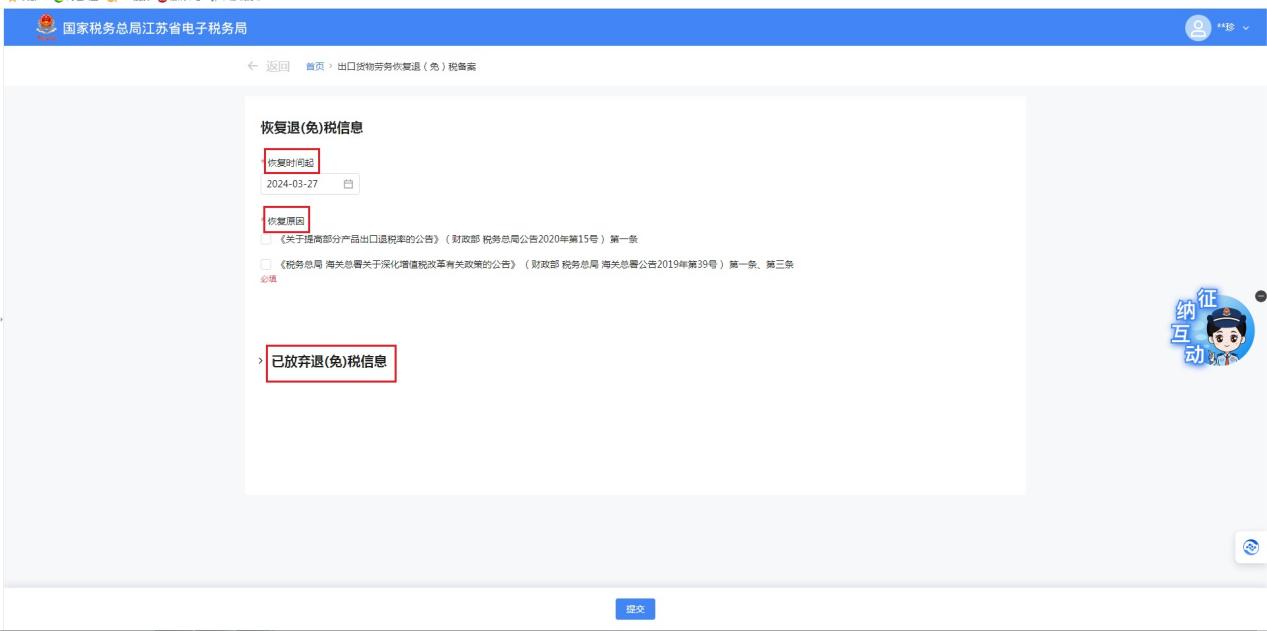Image resolution: width=1267 pixels, height=631 pixels.
Task: Click the tax bureau emblem logo
Action: [x=43, y=27]
